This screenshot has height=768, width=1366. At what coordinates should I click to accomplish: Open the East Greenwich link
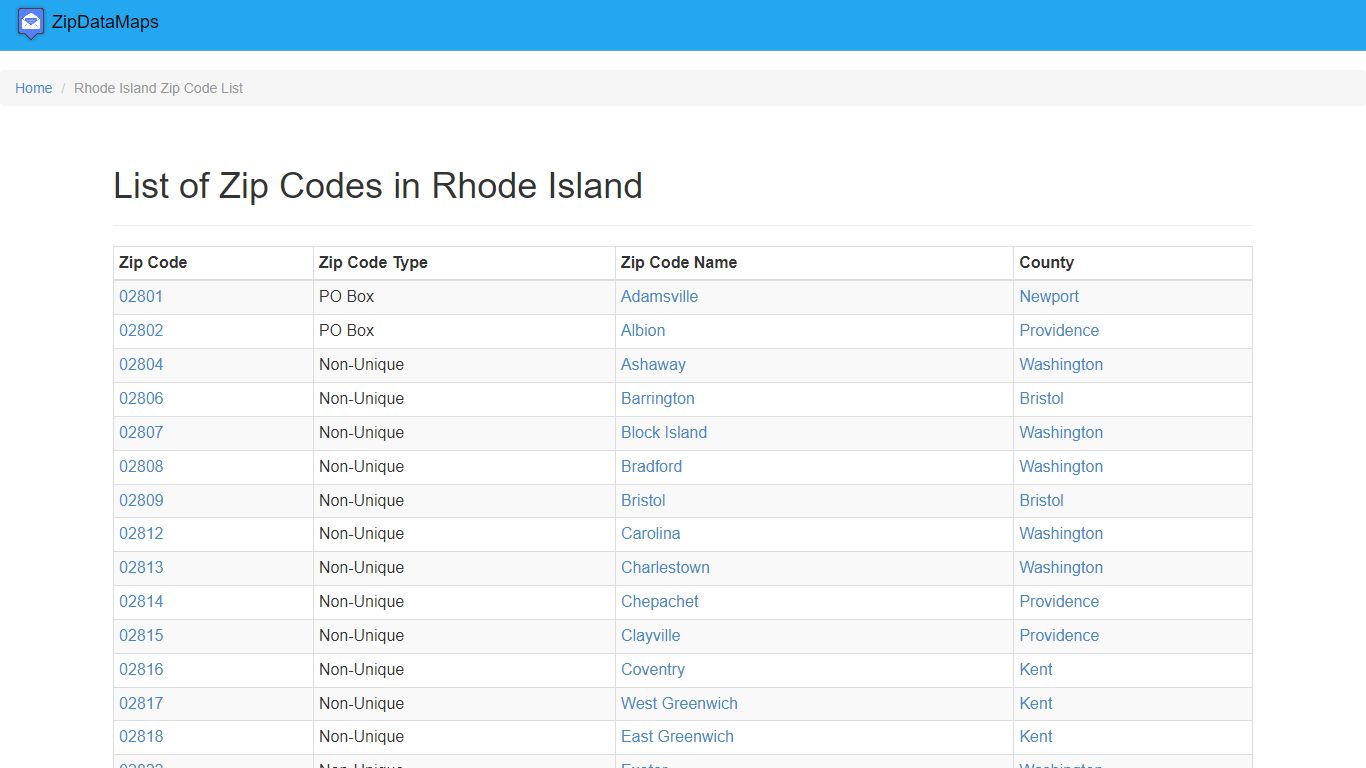pos(677,737)
